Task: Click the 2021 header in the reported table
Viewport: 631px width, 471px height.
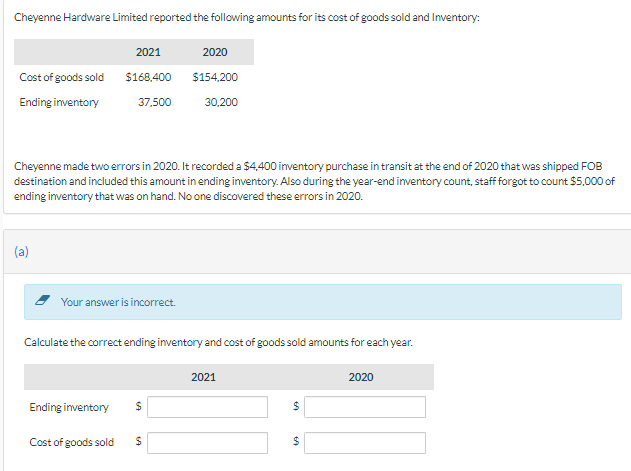Action: tap(148, 52)
